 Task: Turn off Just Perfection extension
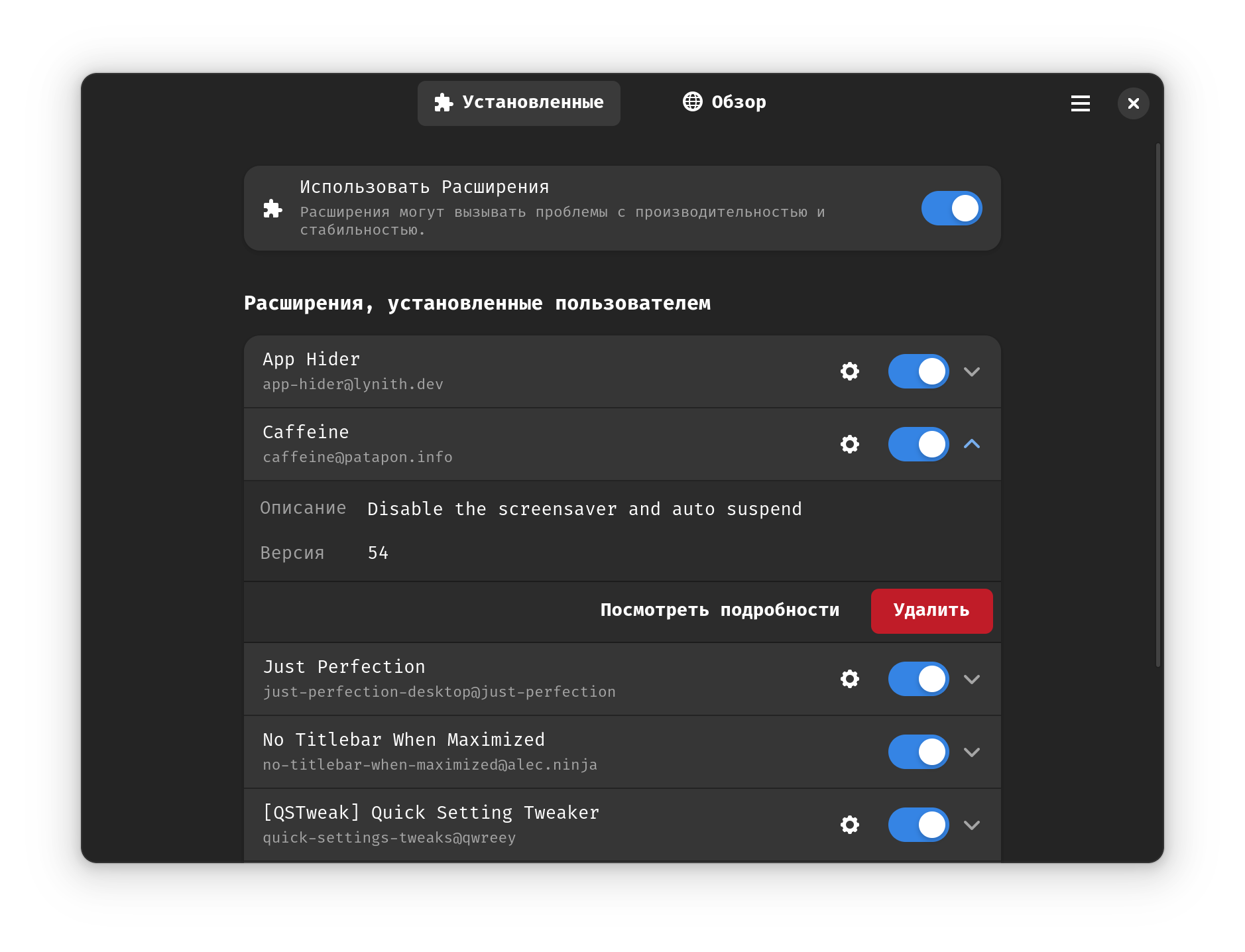[918, 679]
